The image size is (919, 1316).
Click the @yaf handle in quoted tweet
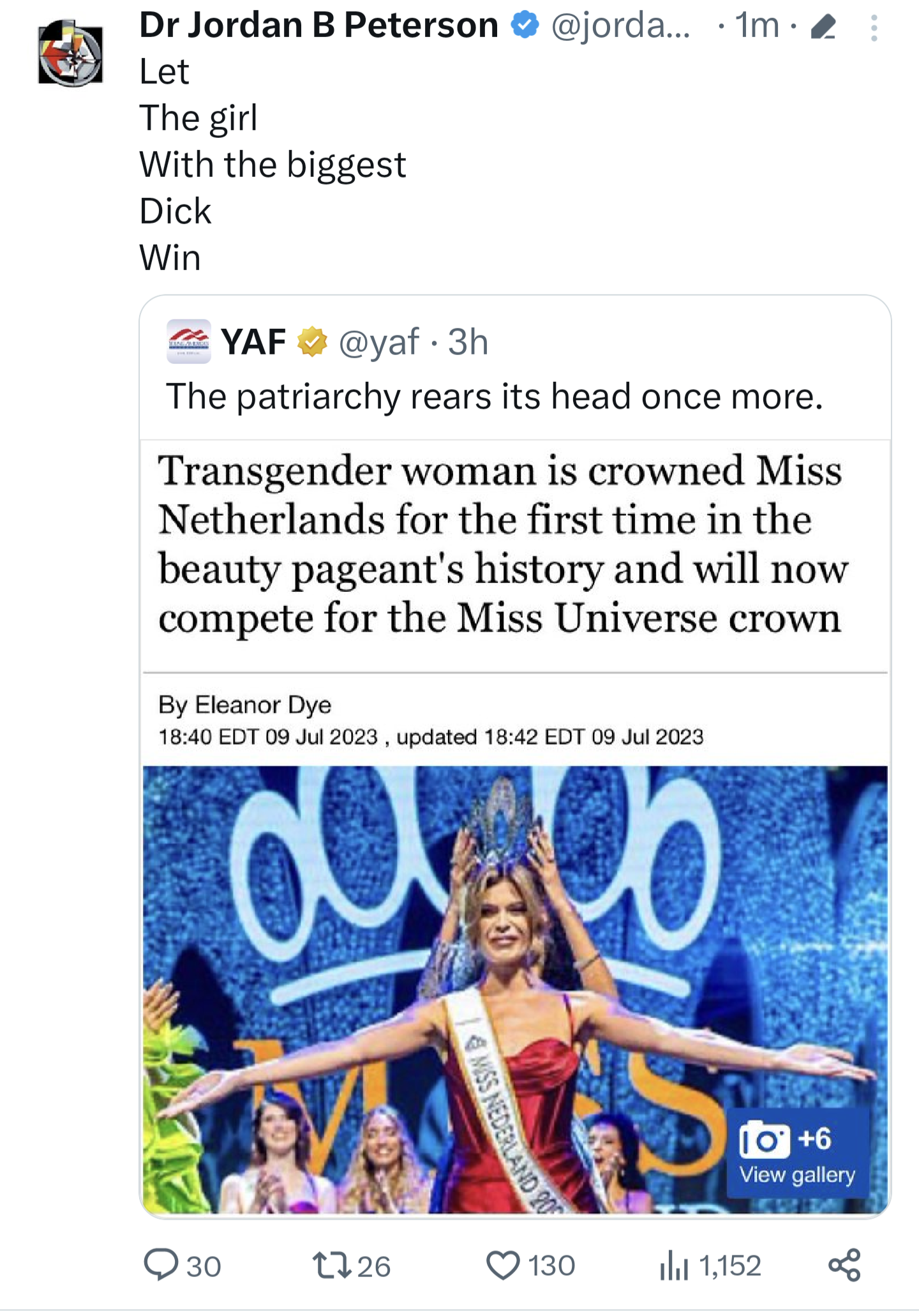[x=379, y=342]
